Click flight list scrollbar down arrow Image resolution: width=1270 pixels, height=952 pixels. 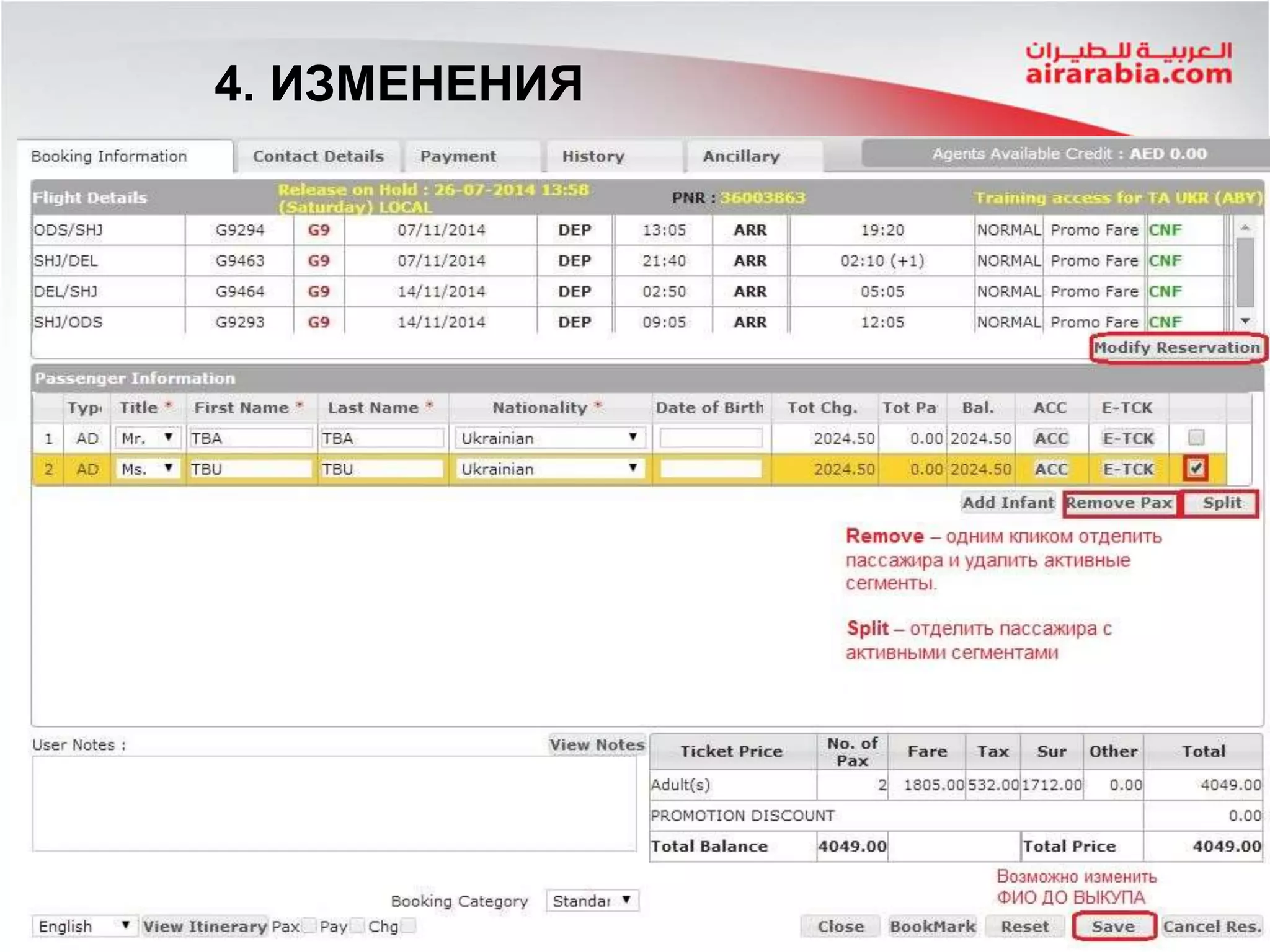[1245, 320]
